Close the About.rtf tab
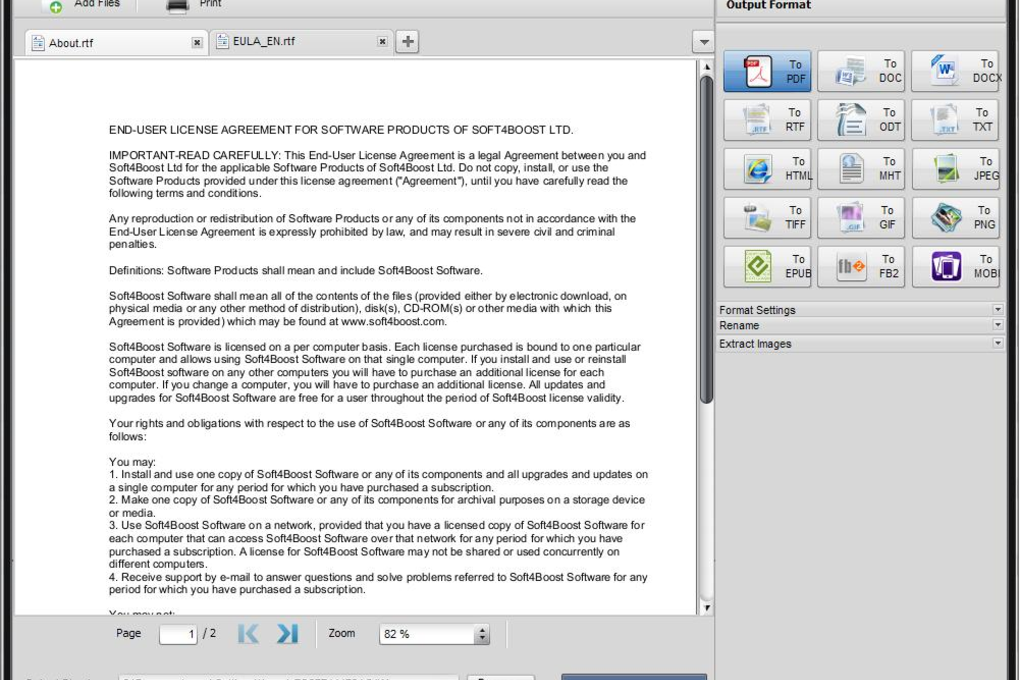 click(197, 43)
